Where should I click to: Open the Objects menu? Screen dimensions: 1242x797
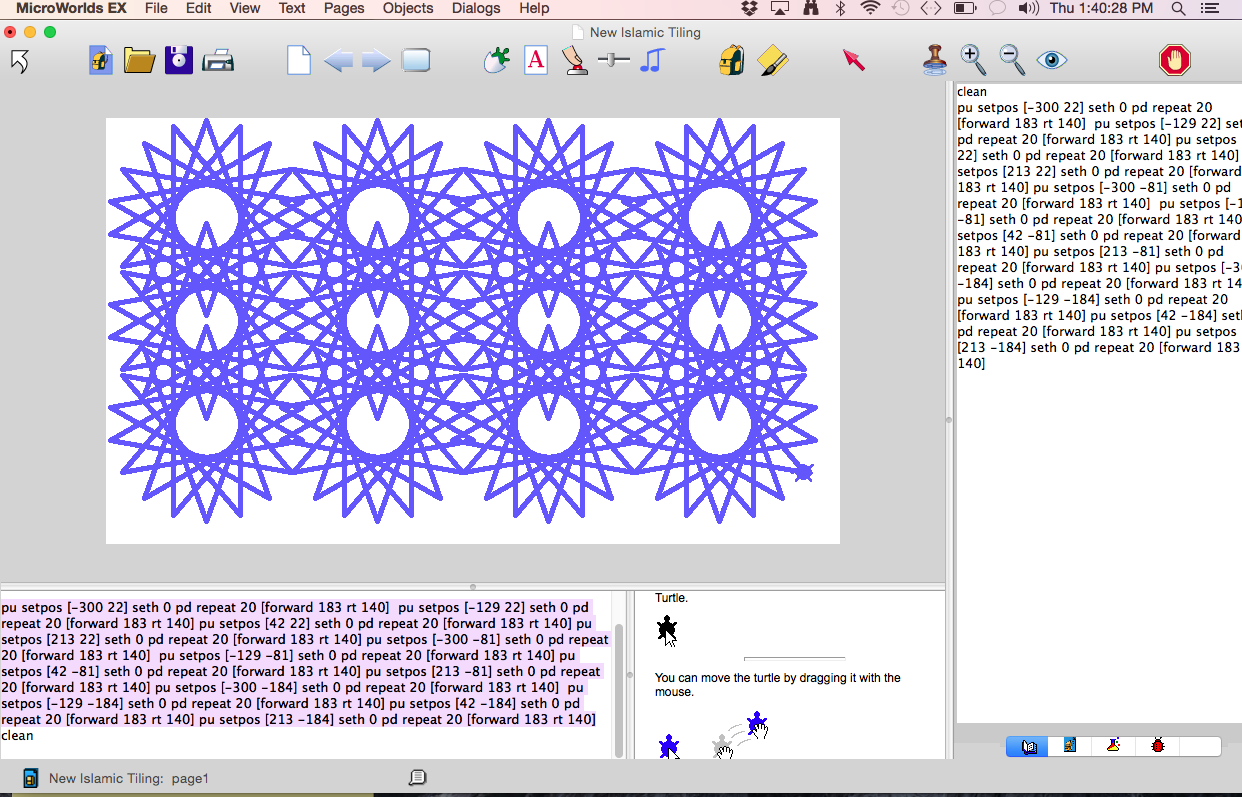pos(408,8)
